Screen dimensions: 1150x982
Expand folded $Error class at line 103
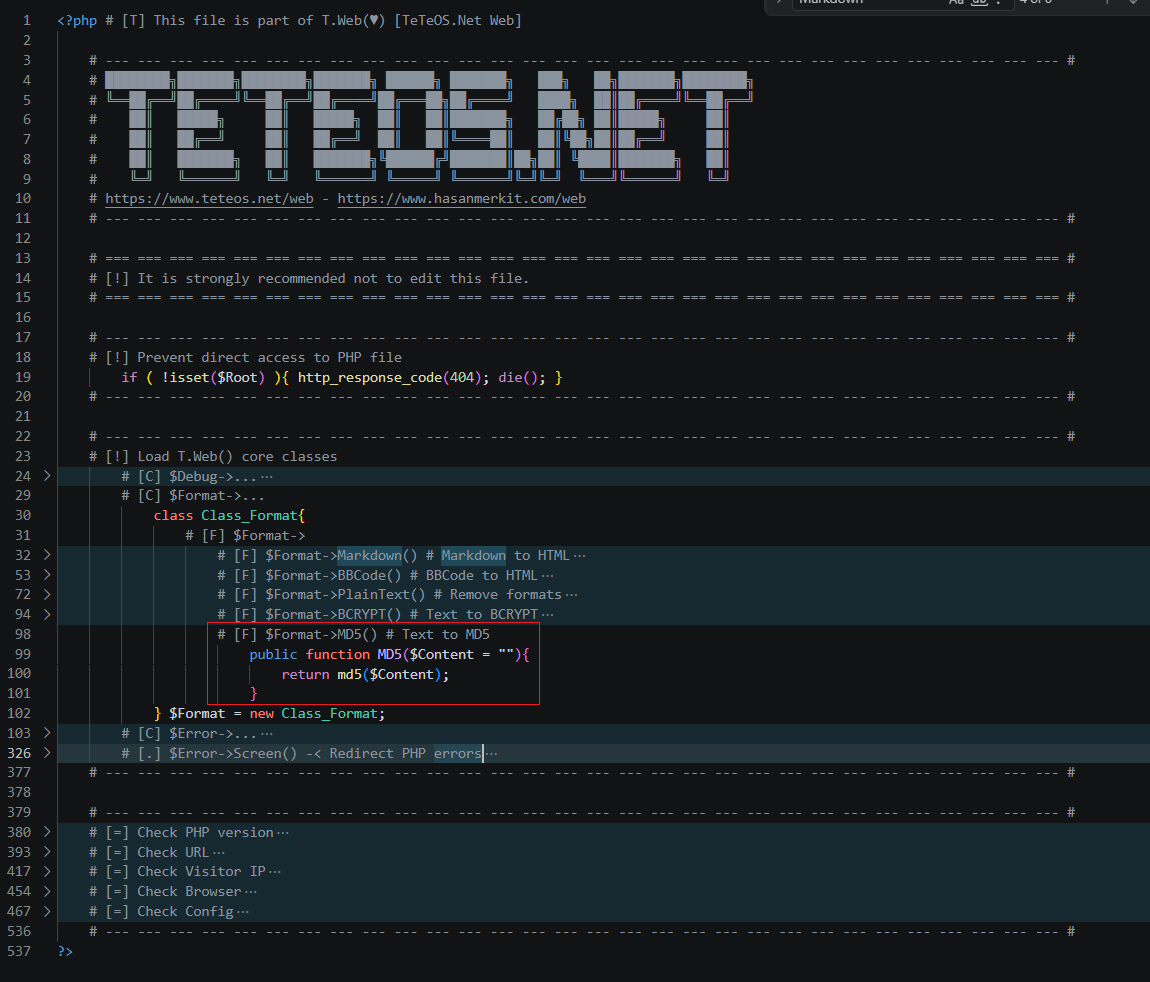point(47,733)
